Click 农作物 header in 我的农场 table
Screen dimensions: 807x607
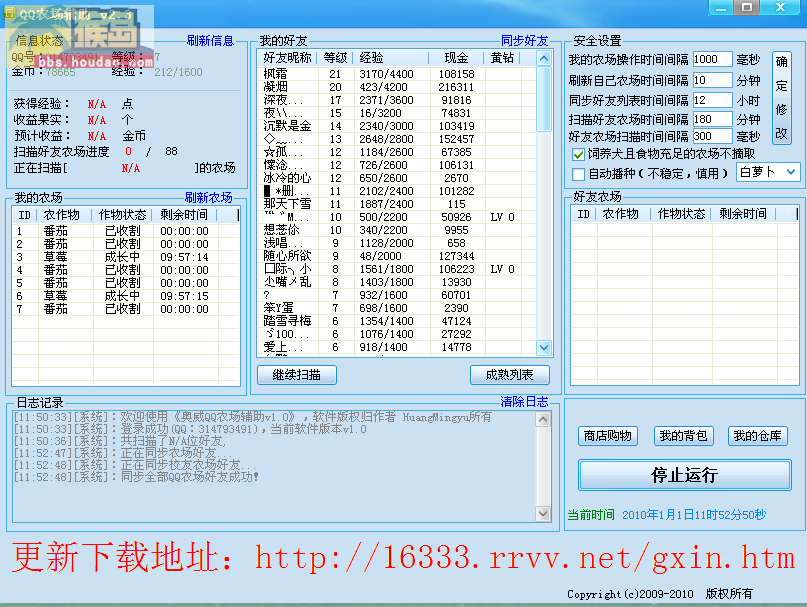point(62,215)
